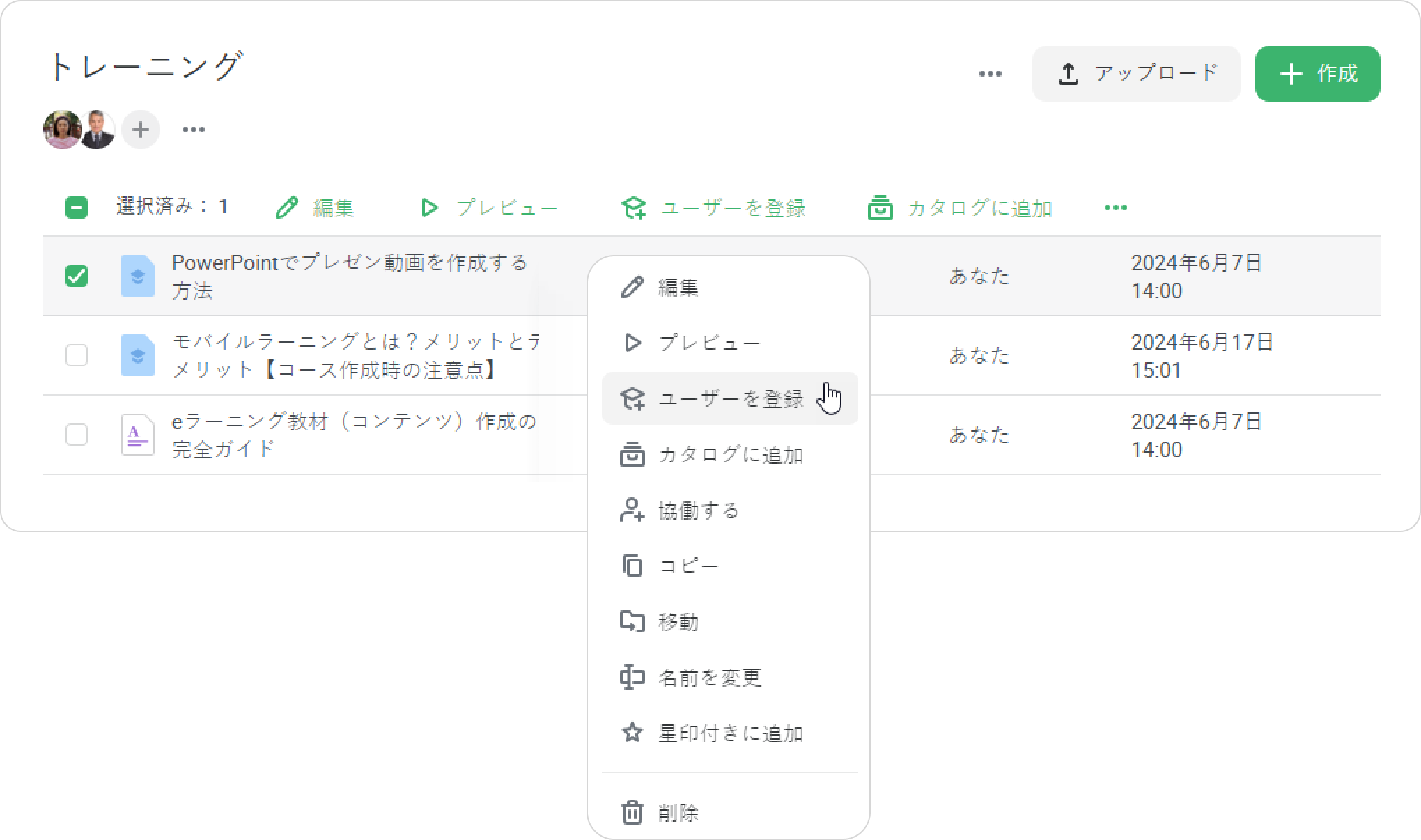Click the green 作成 button
Viewport: 1421px width, 840px height.
pyautogui.click(x=1317, y=74)
